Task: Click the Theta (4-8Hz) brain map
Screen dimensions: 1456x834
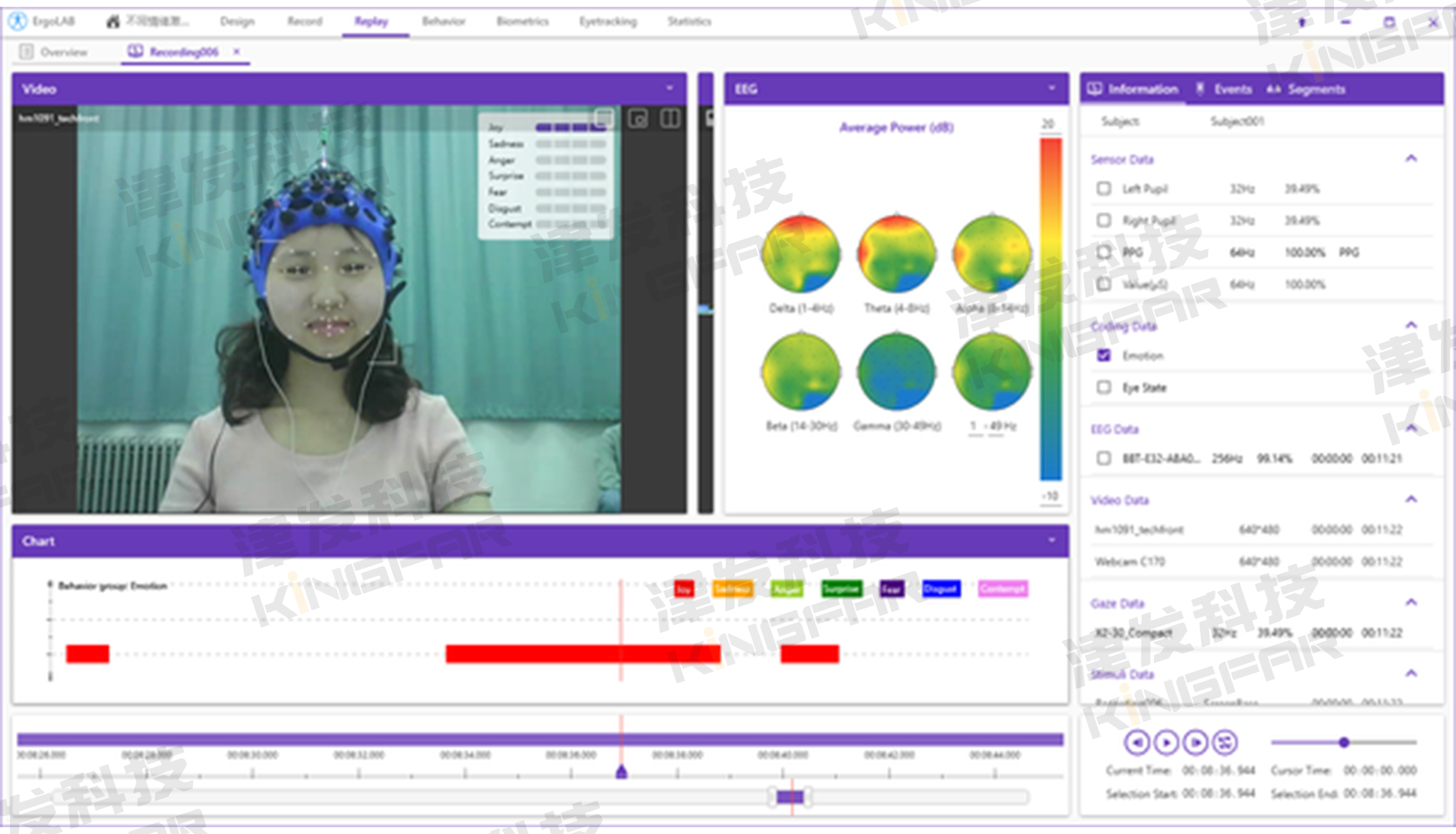Action: pyautogui.click(x=896, y=254)
